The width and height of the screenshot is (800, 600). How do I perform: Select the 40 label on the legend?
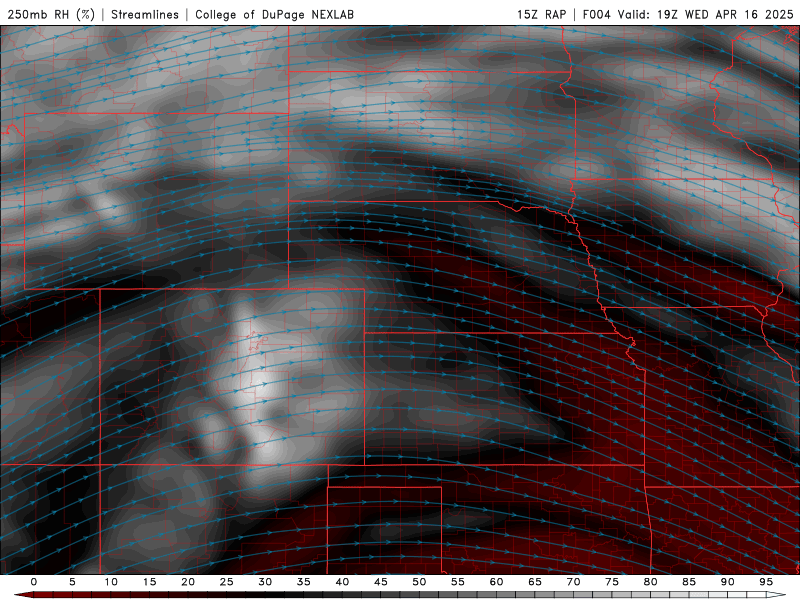pos(342,582)
